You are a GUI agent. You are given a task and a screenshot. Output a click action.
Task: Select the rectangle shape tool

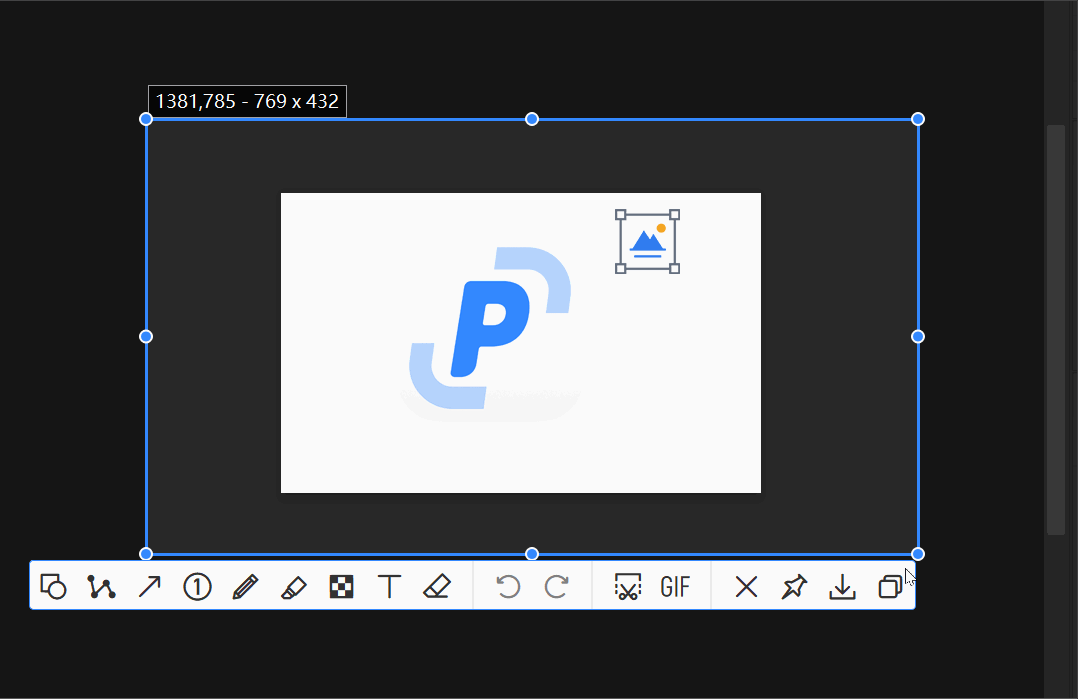coord(53,587)
